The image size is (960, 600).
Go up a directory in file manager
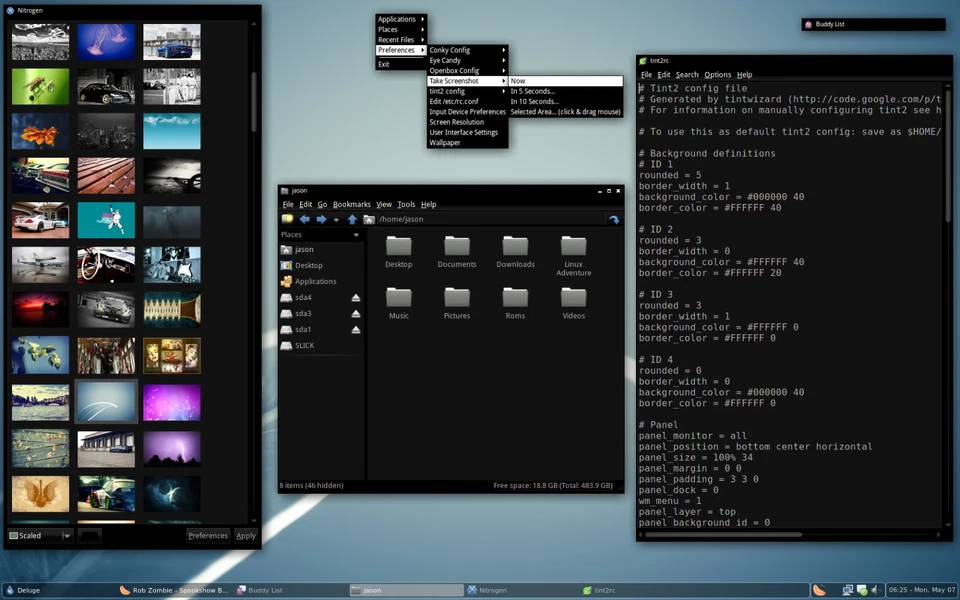pos(351,219)
